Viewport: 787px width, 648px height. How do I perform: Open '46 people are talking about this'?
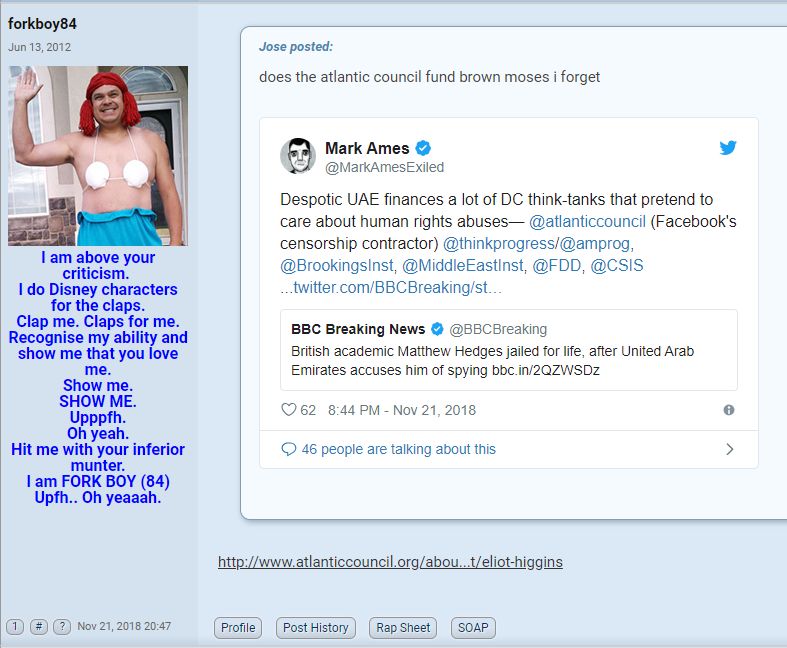click(399, 449)
